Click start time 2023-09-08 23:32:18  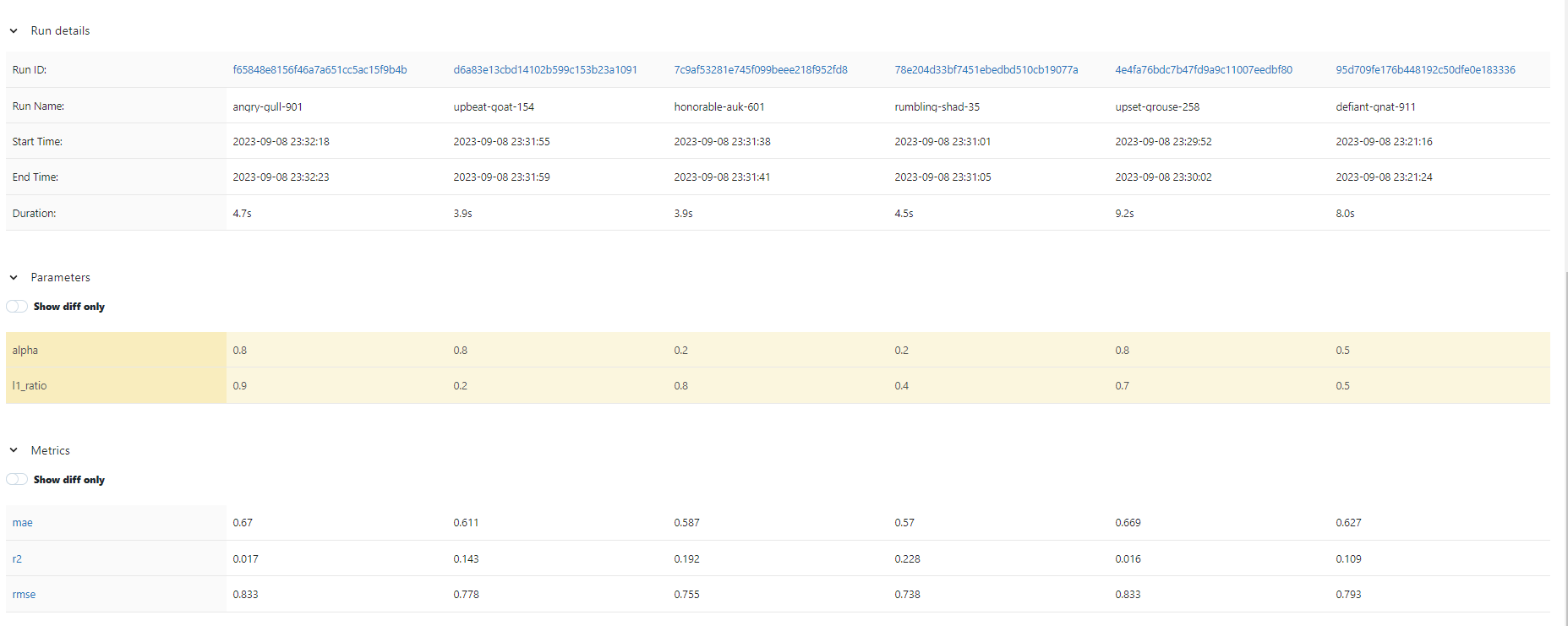tap(281, 142)
